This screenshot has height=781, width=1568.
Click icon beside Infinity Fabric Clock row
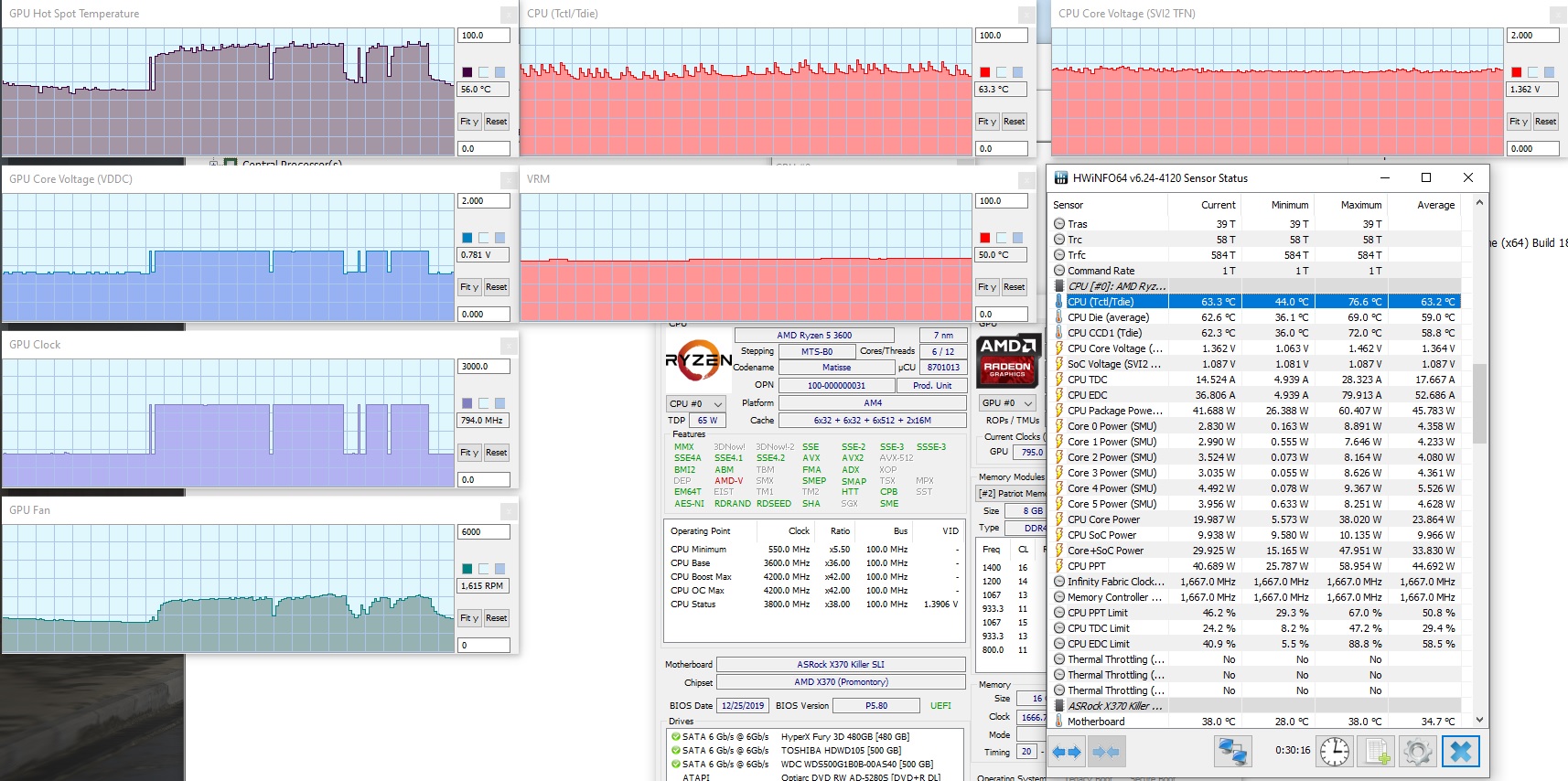tap(1059, 582)
